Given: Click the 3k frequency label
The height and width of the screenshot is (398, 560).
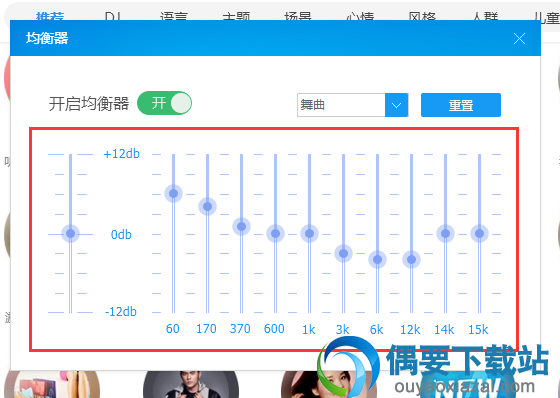Looking at the screenshot, I should tap(342, 330).
